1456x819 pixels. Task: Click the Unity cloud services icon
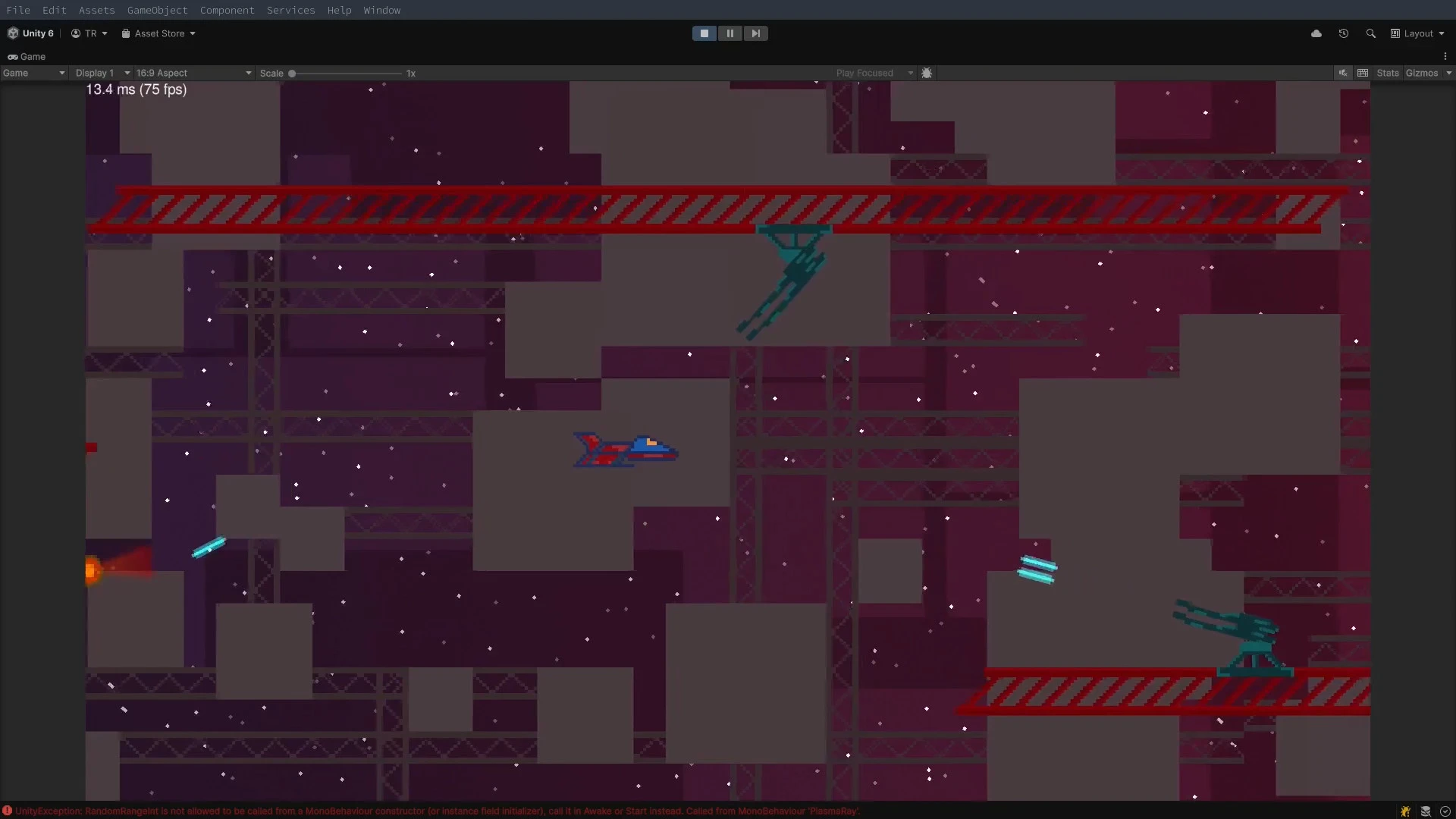1317,33
